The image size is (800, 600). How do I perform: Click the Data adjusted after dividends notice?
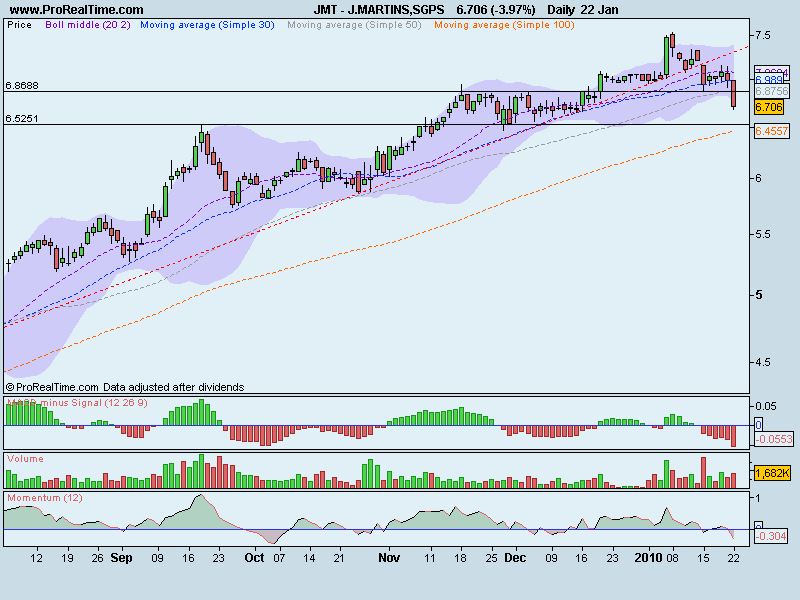click(x=173, y=387)
